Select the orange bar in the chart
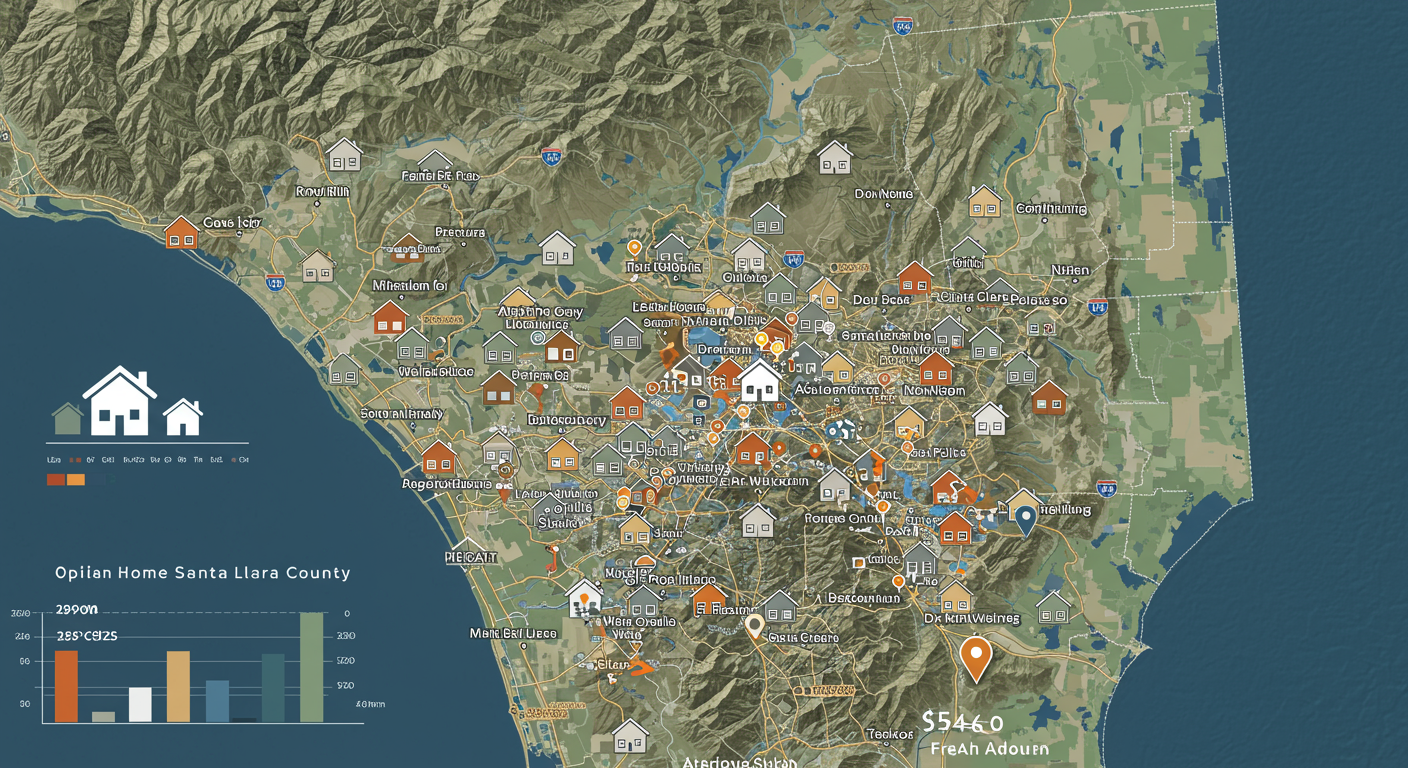The image size is (1408, 768). (x=66, y=686)
